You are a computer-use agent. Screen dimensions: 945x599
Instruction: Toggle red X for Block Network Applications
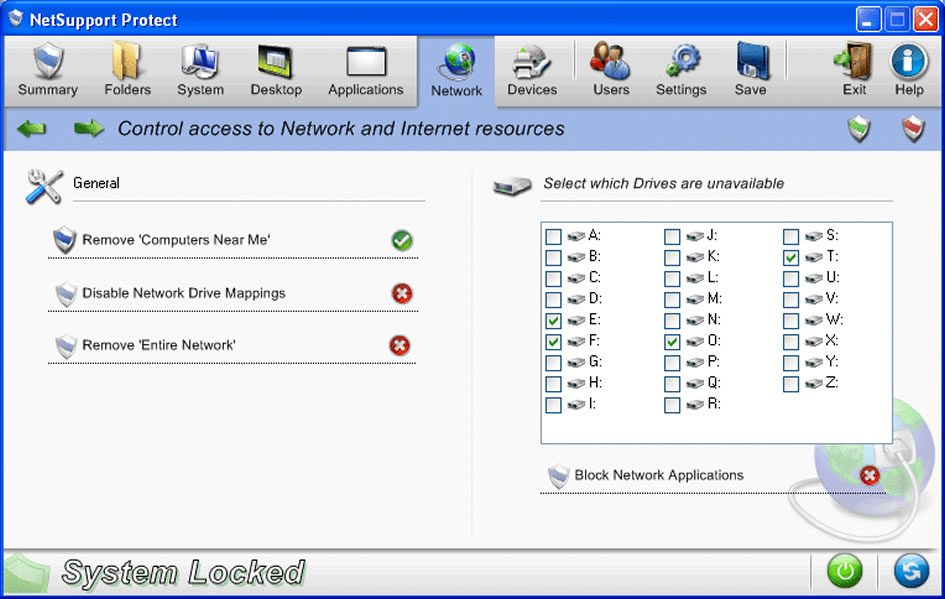(869, 475)
